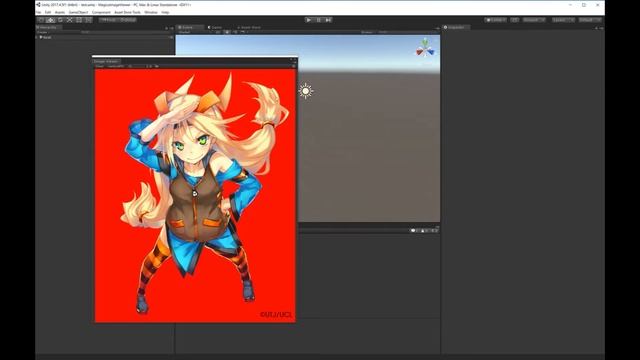Open the Account dropdown
This screenshot has width=640, height=360.
(534, 20)
